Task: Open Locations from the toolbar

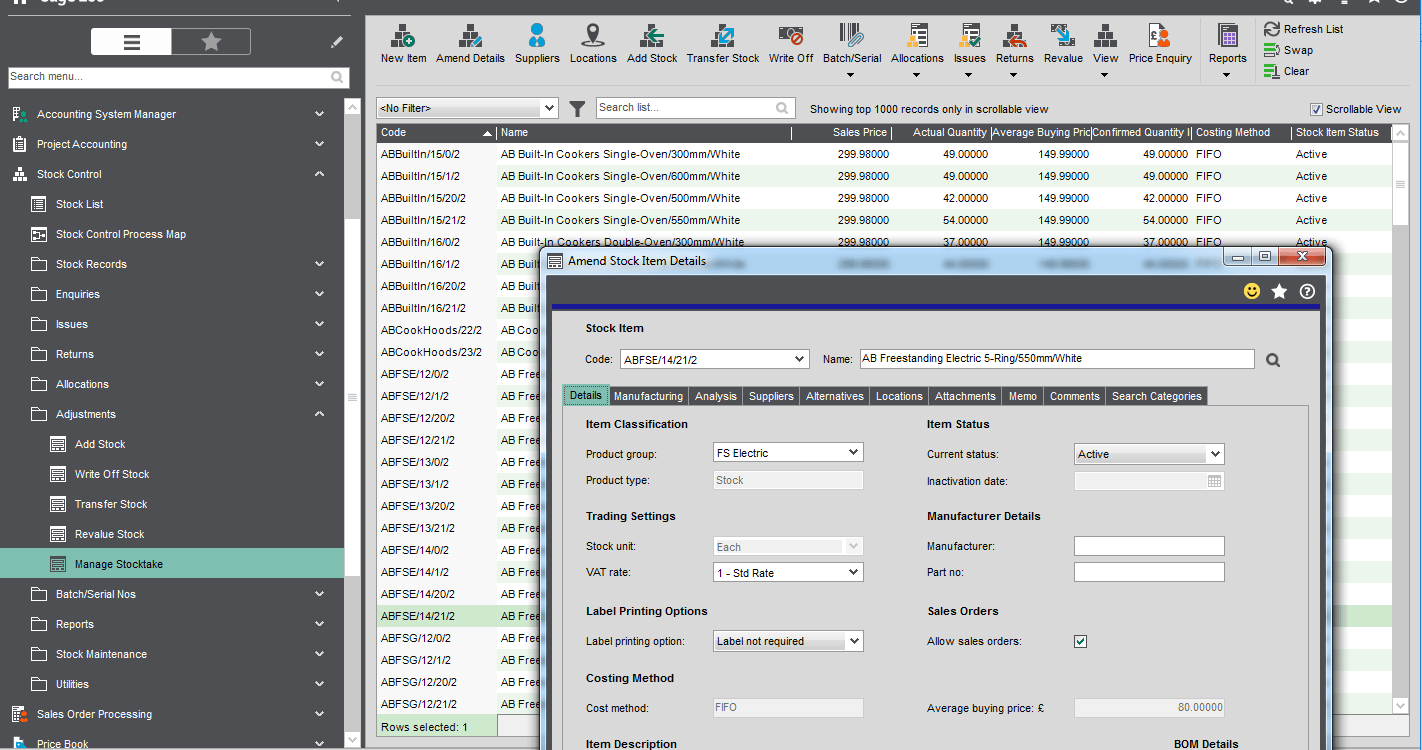Action: click(x=593, y=44)
